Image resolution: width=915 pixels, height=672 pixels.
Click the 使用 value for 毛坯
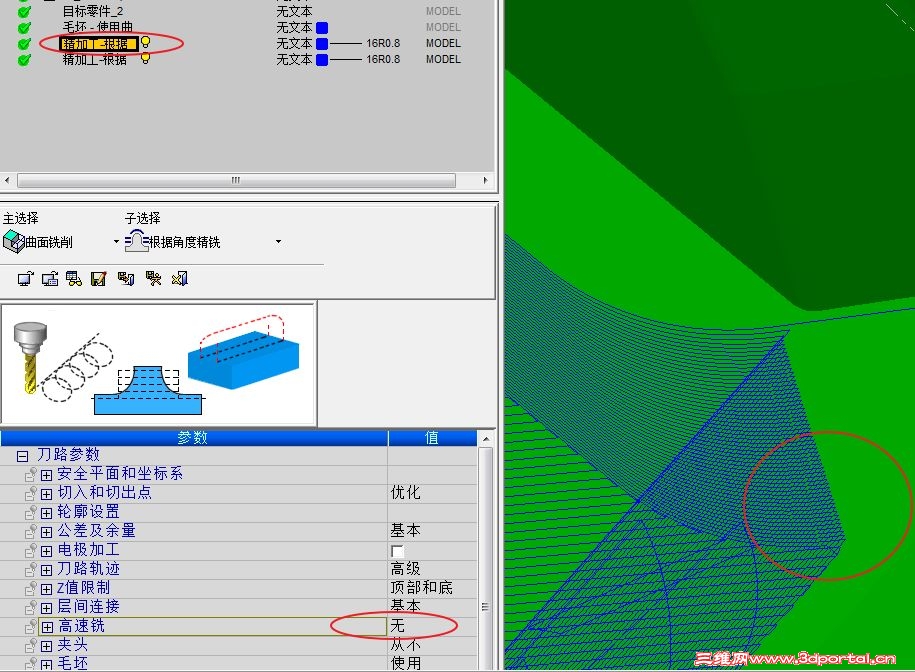click(x=406, y=663)
